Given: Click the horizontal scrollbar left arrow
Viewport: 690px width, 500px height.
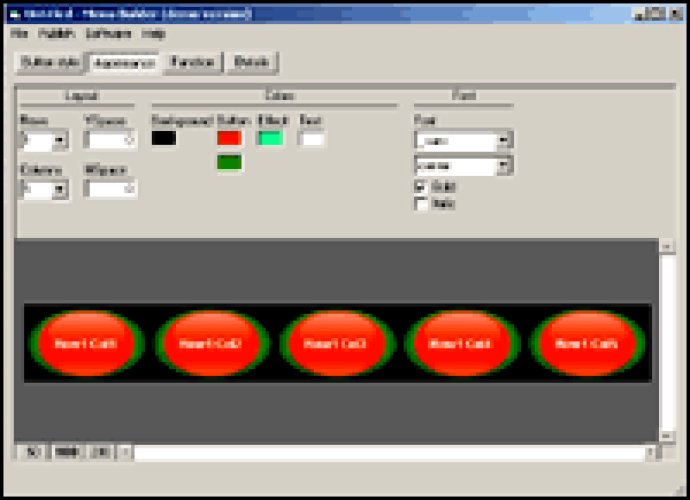Looking at the screenshot, I should (x=125, y=452).
